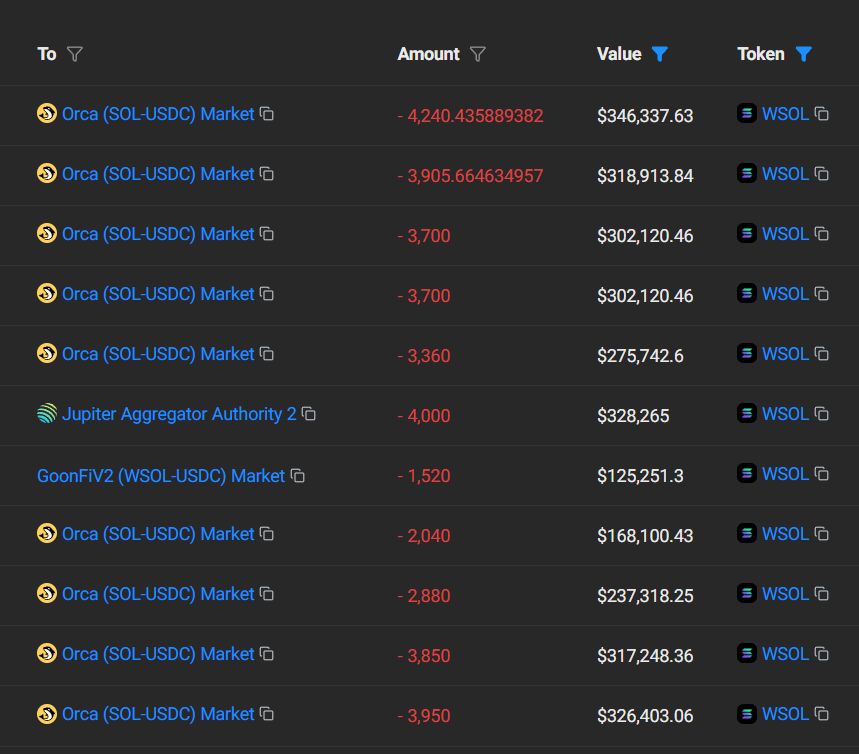Copy WSOL token address in $168,100.43 row
This screenshot has height=754, width=859.
tap(822, 534)
